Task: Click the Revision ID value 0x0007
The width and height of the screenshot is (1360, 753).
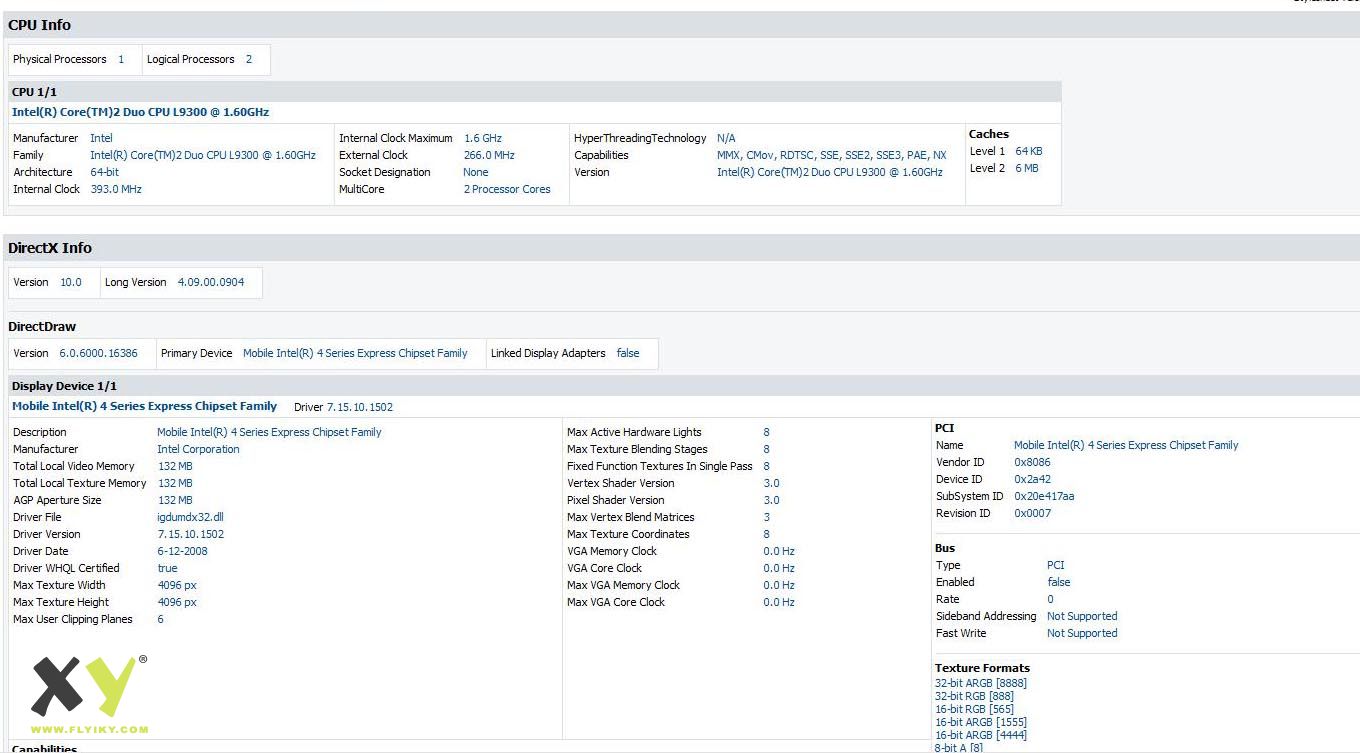Action: pyautogui.click(x=1032, y=513)
